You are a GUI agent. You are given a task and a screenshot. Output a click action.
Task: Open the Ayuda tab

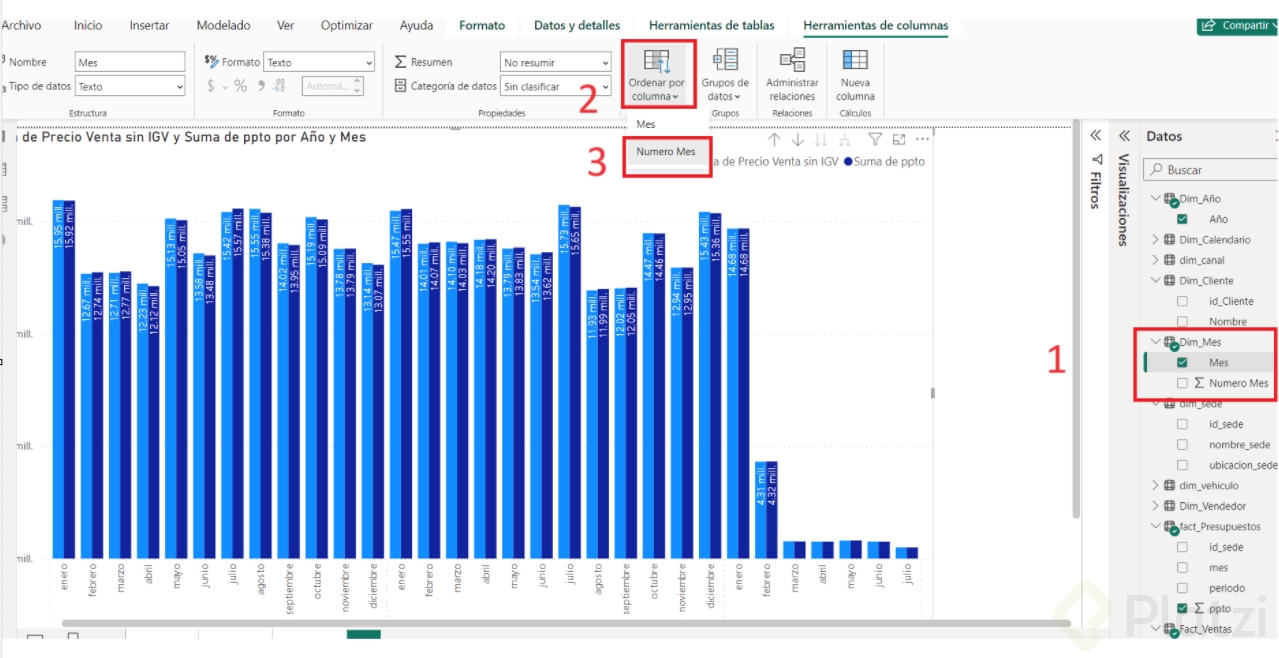click(416, 25)
